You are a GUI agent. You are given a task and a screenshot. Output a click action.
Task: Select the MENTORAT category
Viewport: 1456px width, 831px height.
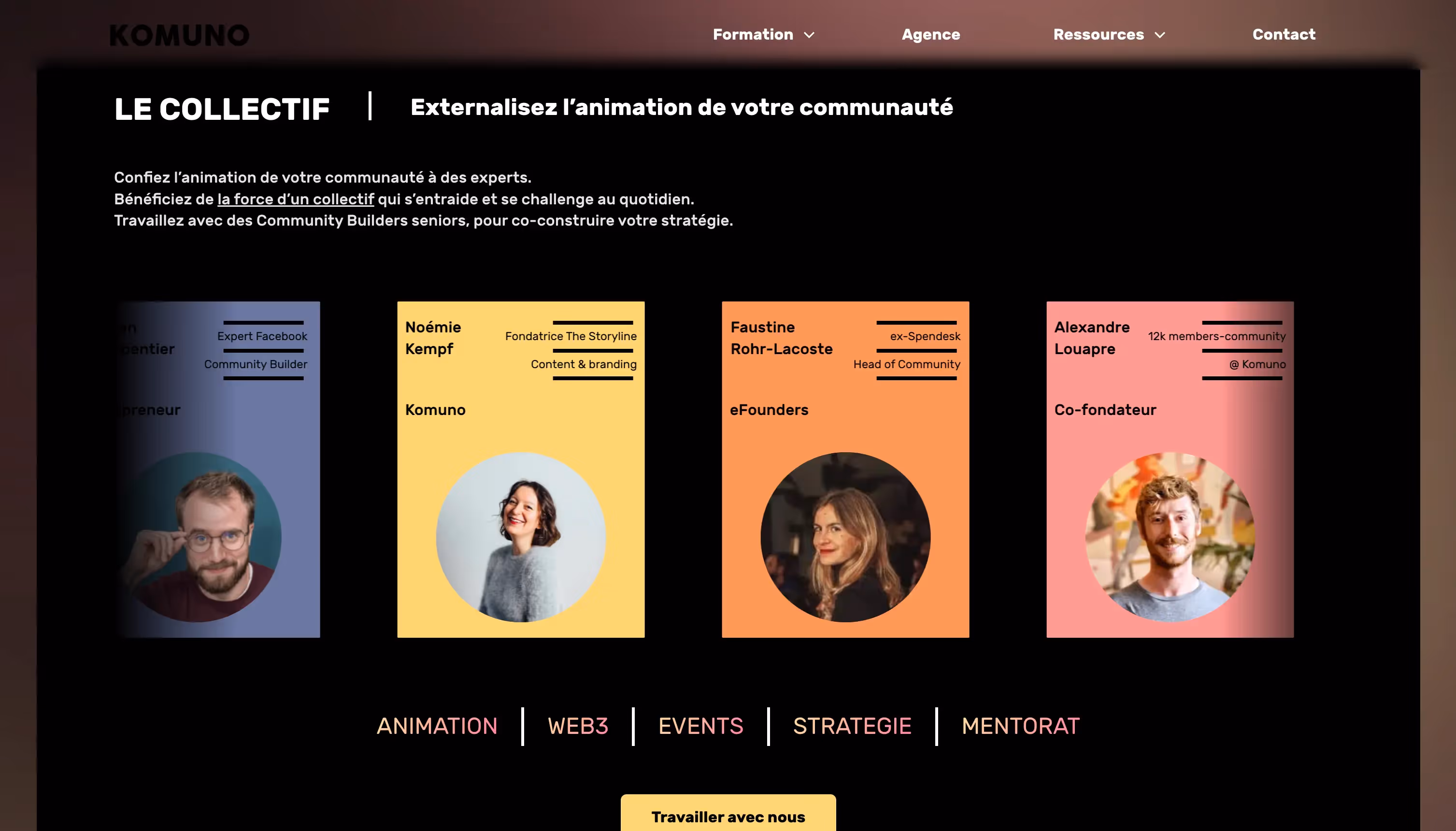(1020, 726)
